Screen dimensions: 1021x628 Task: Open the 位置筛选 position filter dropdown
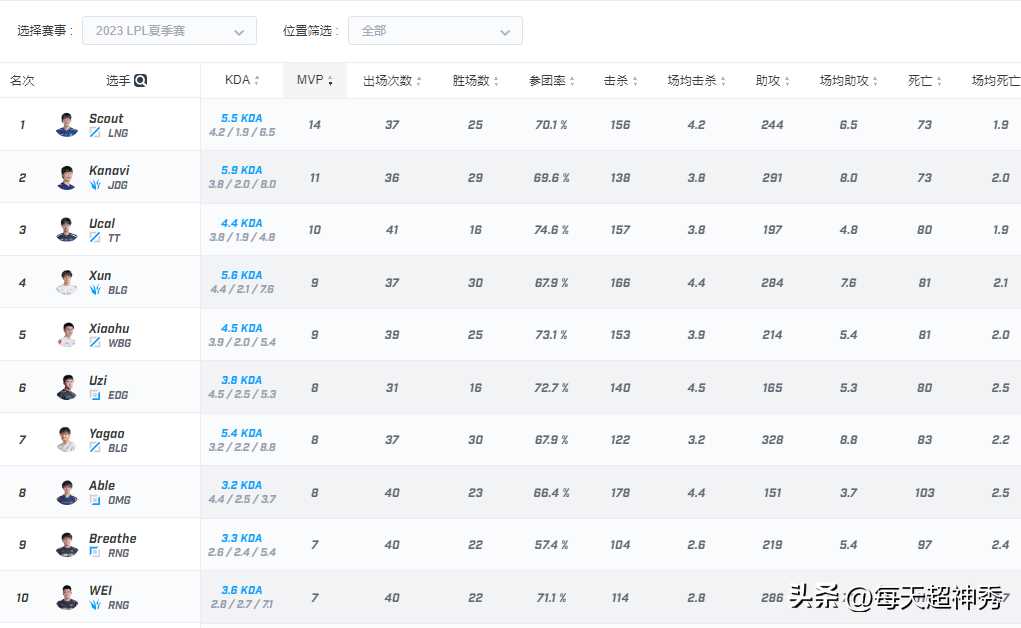(435, 31)
